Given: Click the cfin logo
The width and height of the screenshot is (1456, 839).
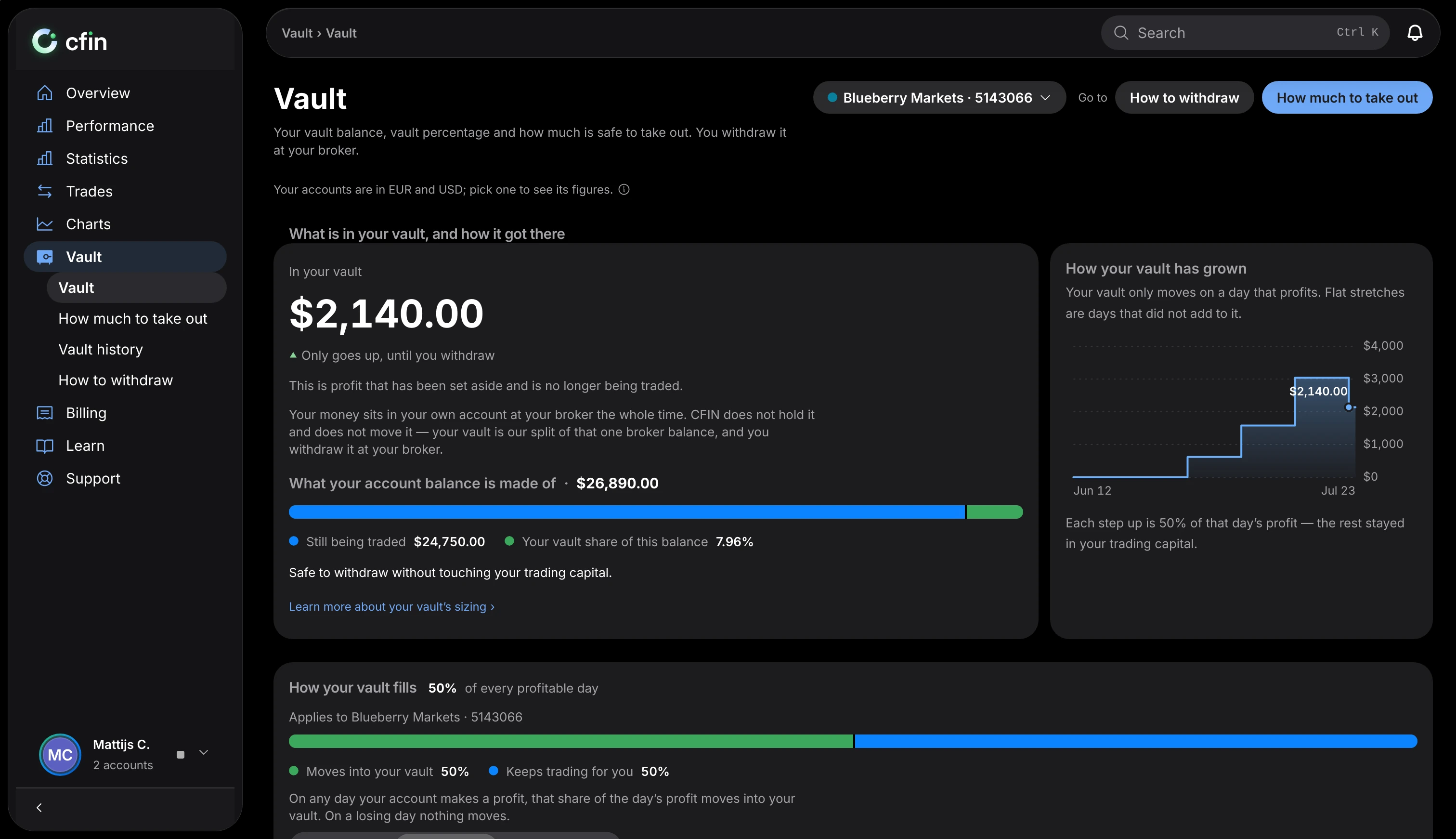Looking at the screenshot, I should click(69, 41).
